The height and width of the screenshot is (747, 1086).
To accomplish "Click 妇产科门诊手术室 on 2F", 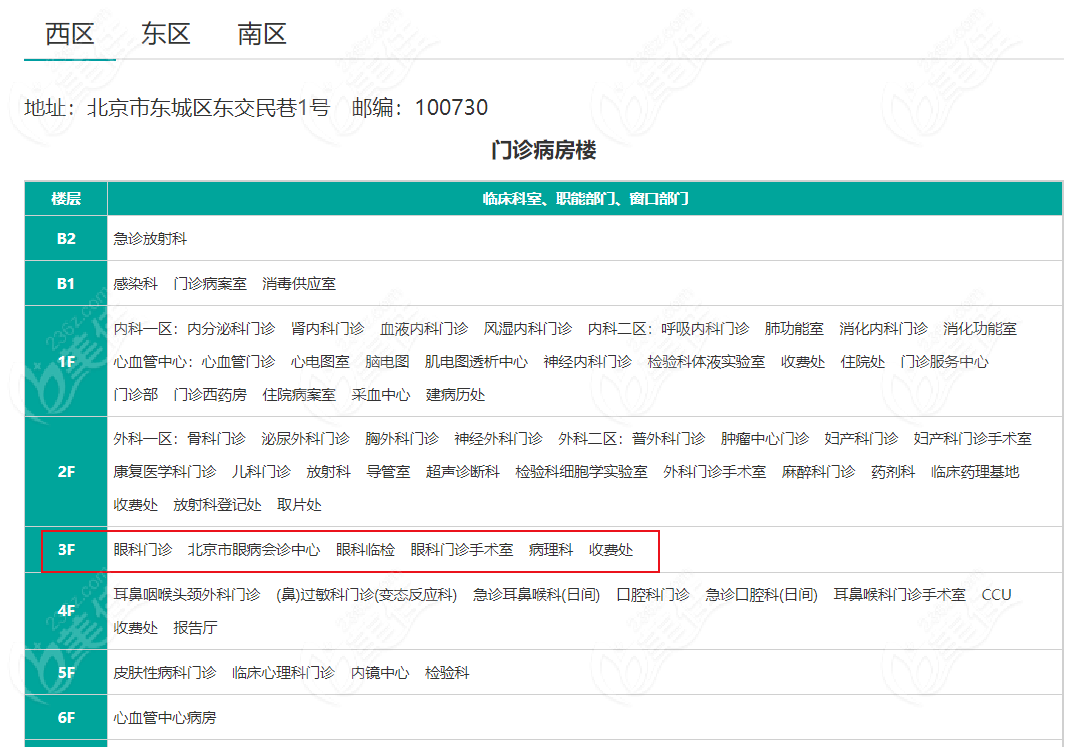I will [972, 439].
